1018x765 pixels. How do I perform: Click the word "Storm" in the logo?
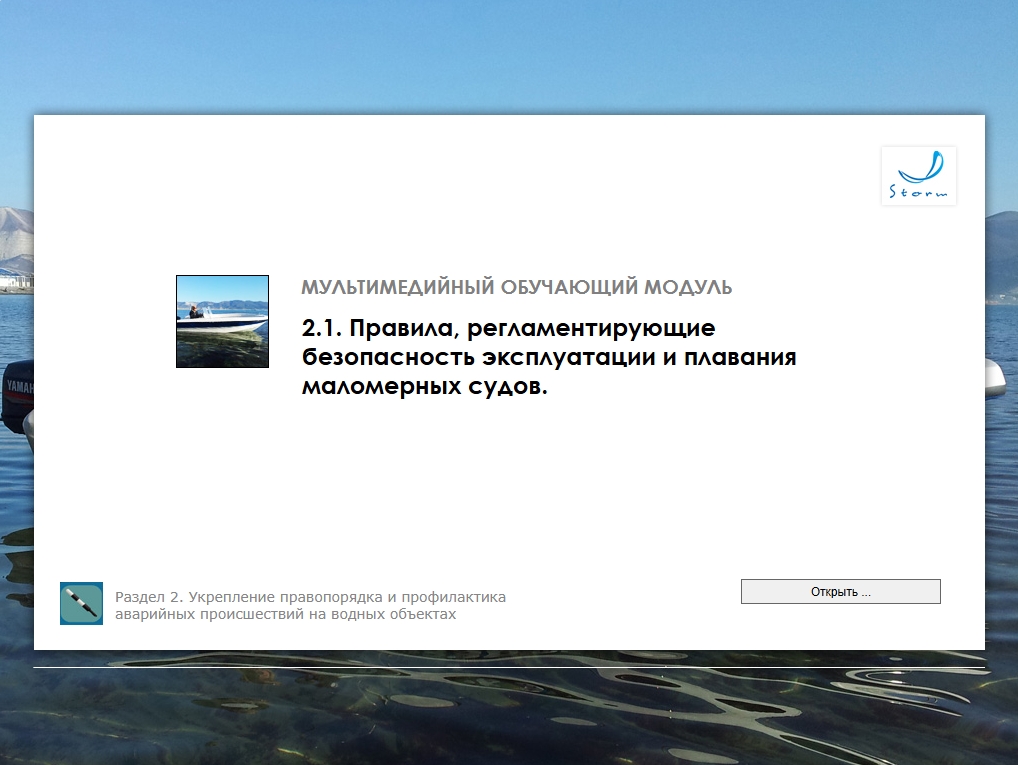coord(919,192)
